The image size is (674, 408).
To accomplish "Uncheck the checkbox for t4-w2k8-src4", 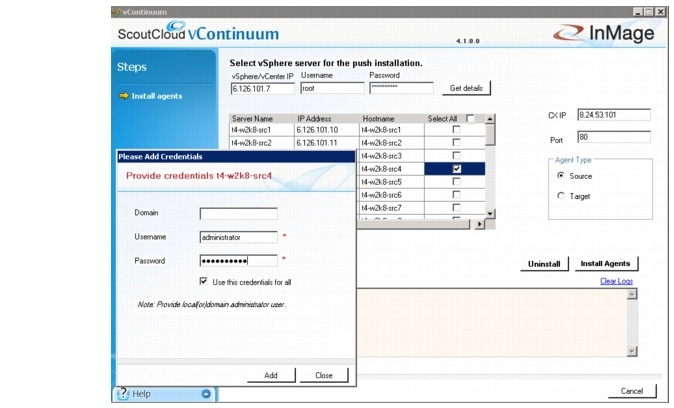I will pyautogui.click(x=456, y=169).
